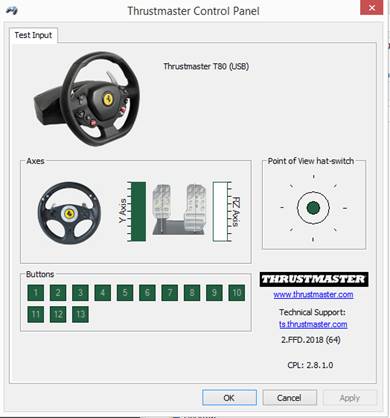This screenshot has width=390, height=418.
Task: Select button indicator number 13
Action: (x=80, y=314)
